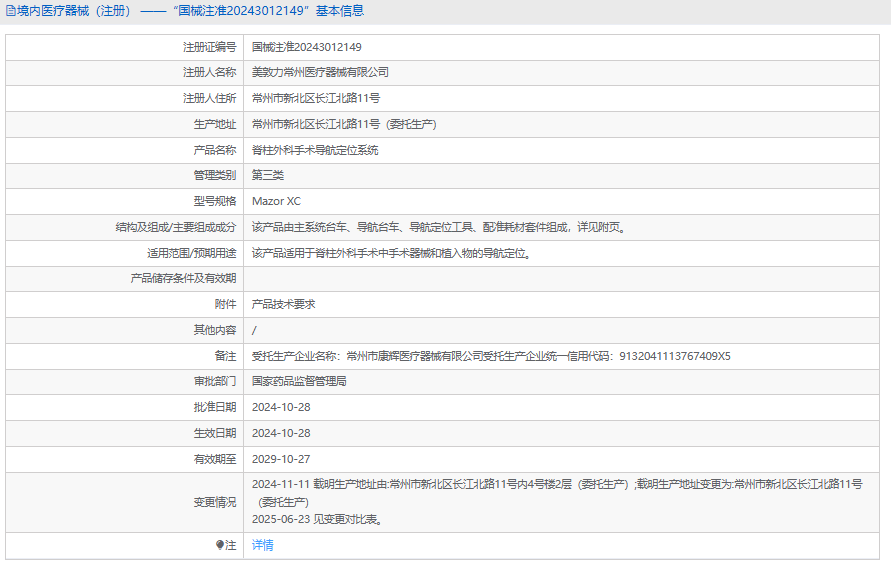Screen dimensions: 891x566
Task: Click the structure description starting 该产品由主系统台车
Action: coord(439,227)
